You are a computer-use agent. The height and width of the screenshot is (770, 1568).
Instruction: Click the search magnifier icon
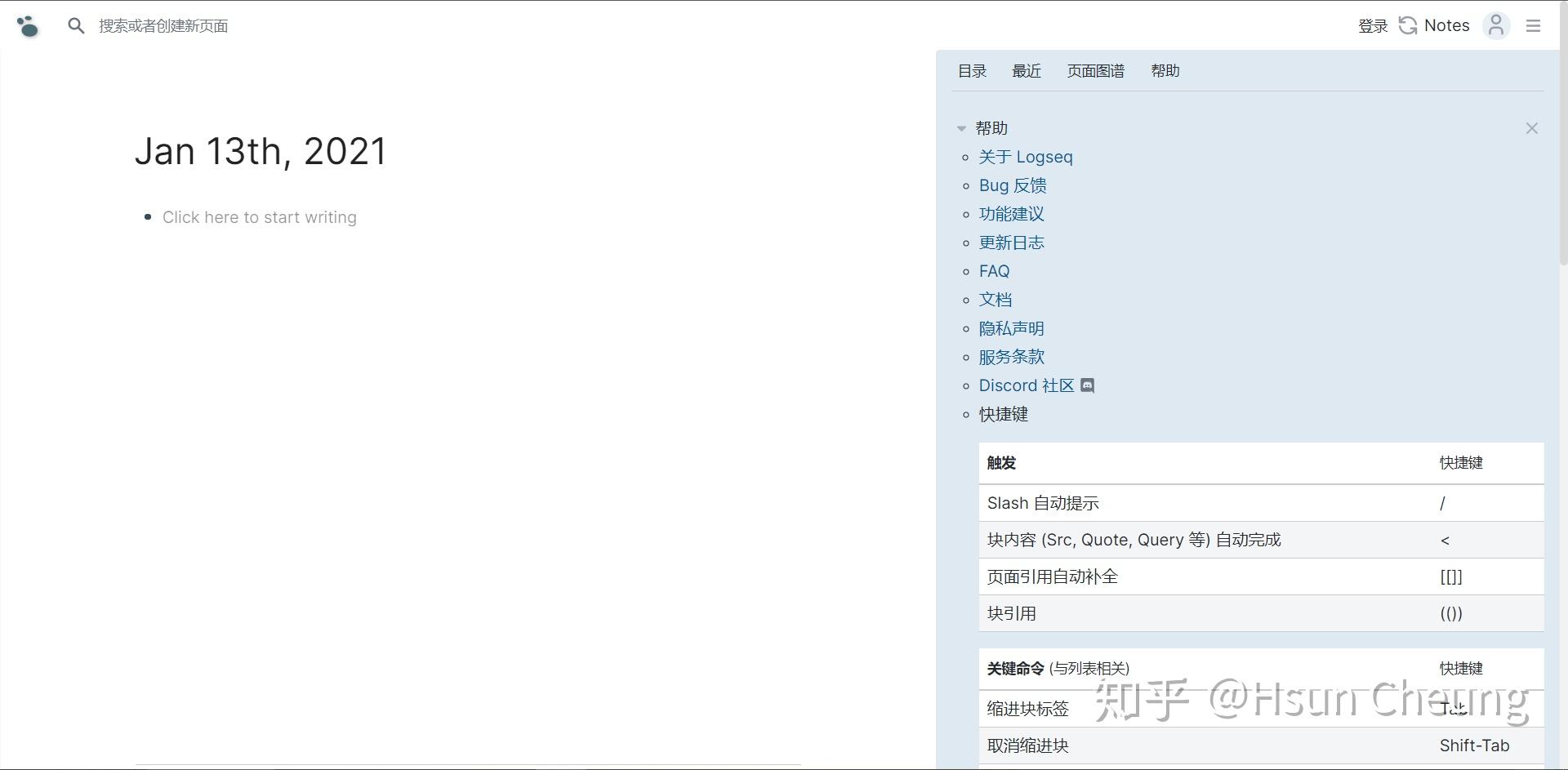click(76, 25)
